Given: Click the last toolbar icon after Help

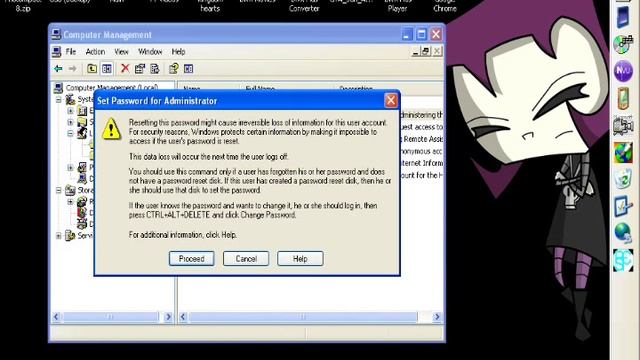Looking at the screenshot, I should click(188, 69).
